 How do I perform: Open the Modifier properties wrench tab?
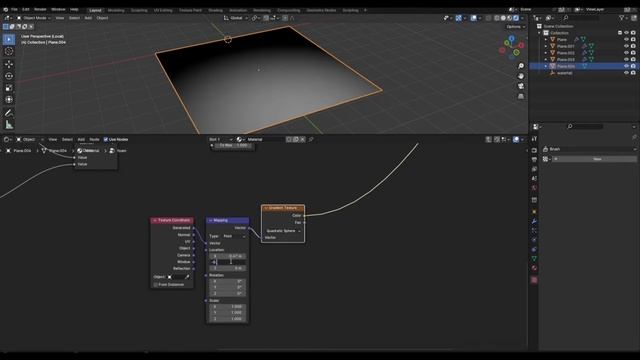point(534,221)
